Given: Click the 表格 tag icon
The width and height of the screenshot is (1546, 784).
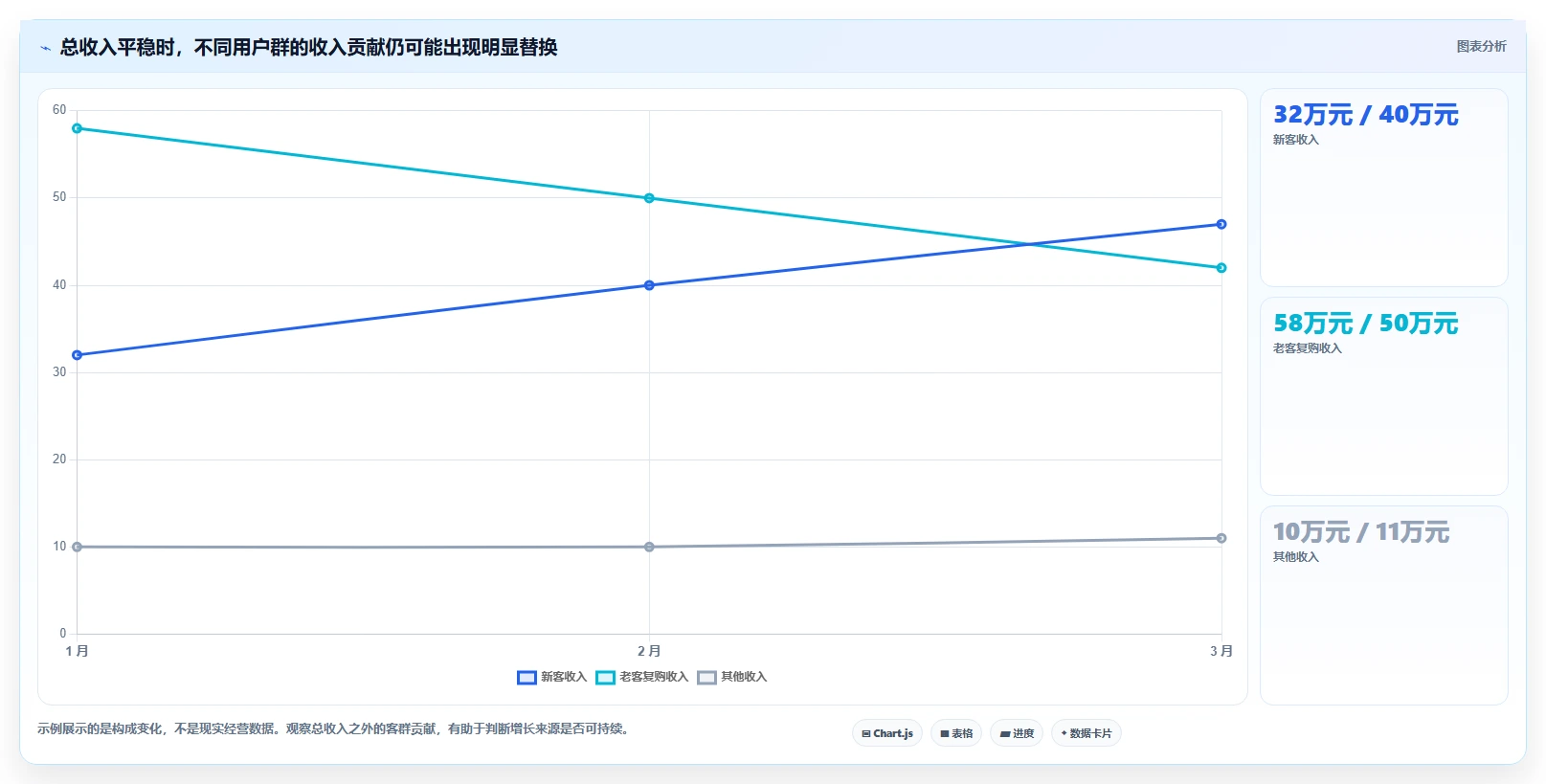Looking at the screenshot, I should point(945,734).
